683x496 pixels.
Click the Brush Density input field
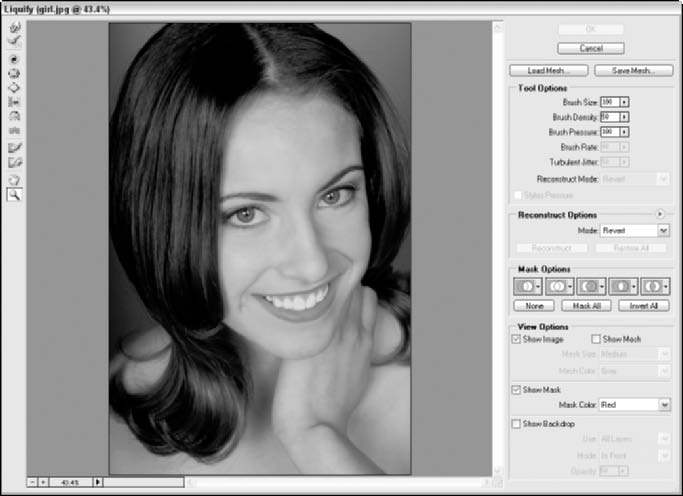click(608, 117)
